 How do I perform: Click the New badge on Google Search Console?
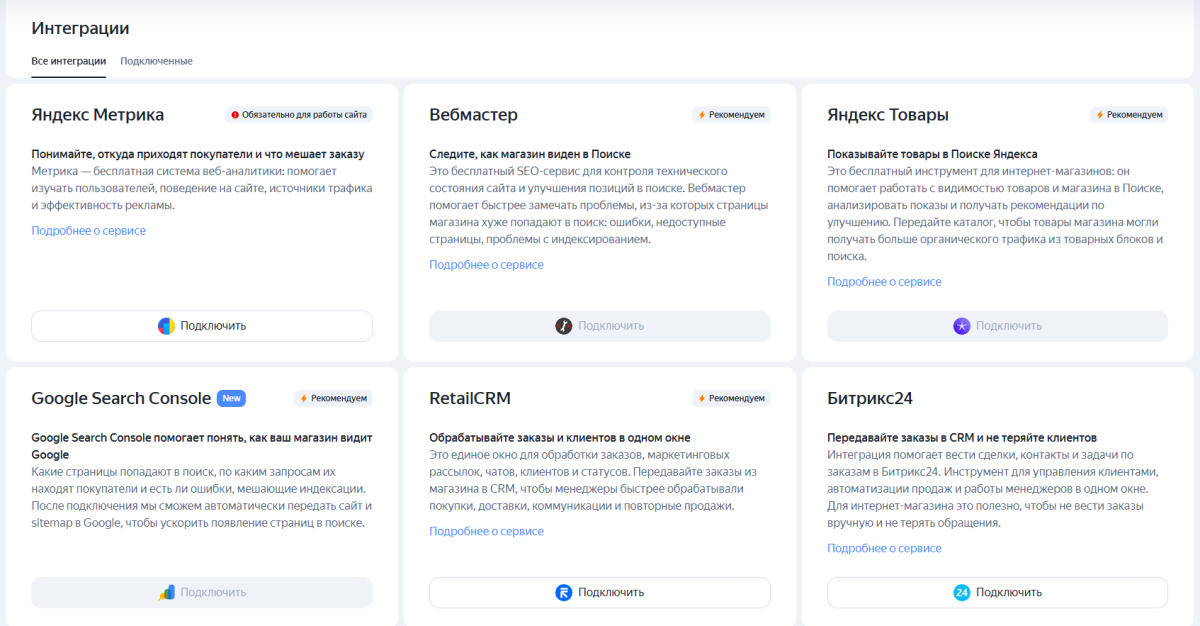tap(231, 398)
